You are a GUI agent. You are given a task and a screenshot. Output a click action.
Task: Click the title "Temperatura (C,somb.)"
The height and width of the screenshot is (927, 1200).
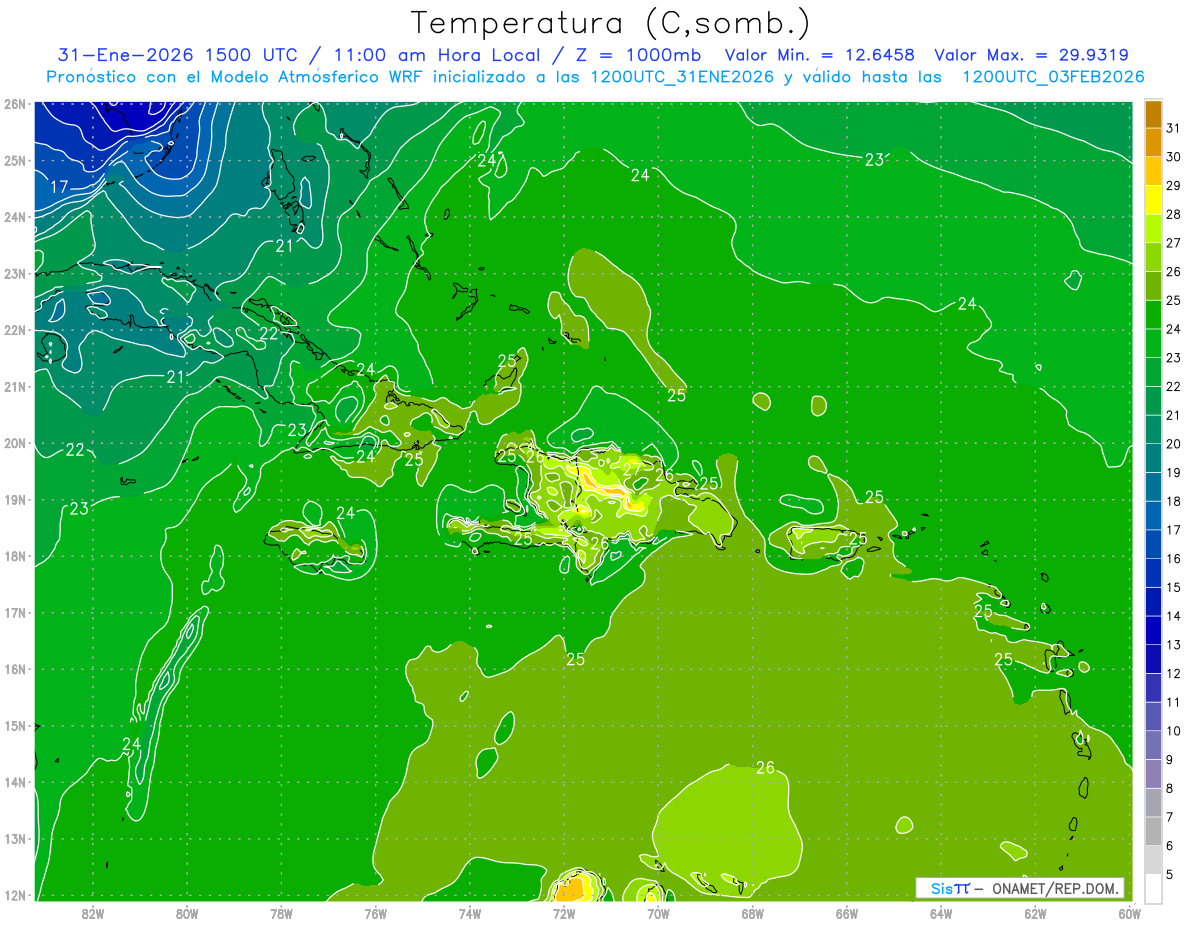[610, 23]
